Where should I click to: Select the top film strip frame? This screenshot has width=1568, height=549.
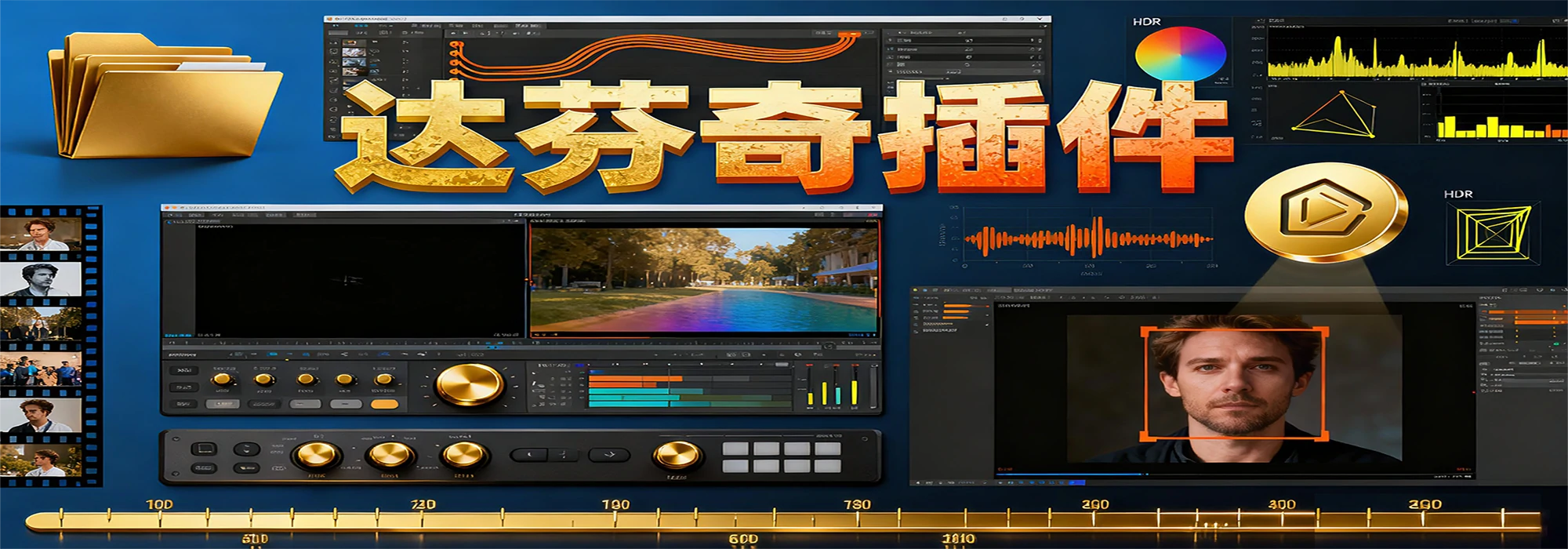coord(40,234)
